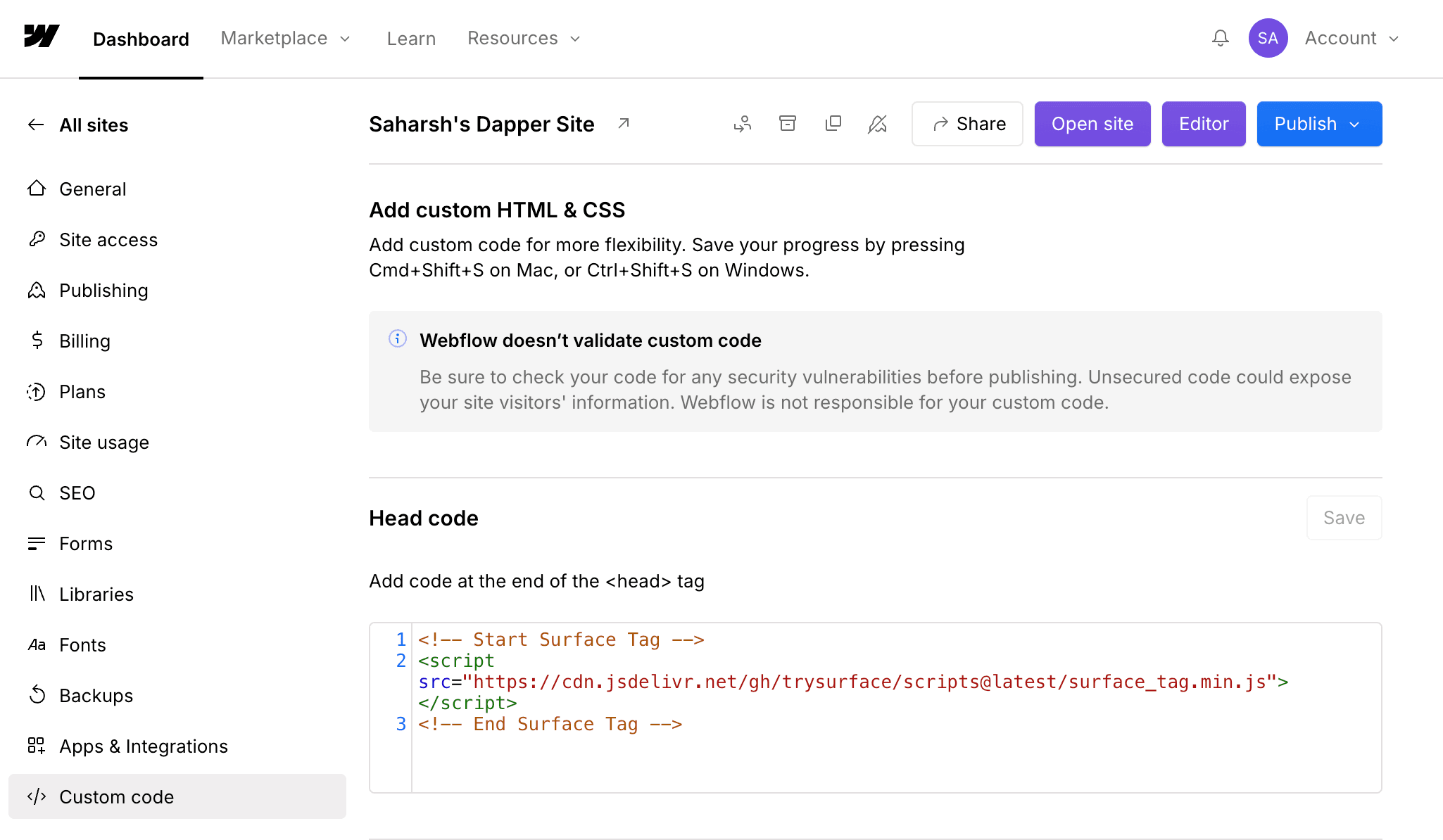Click the info icon in validation notice

click(x=398, y=339)
